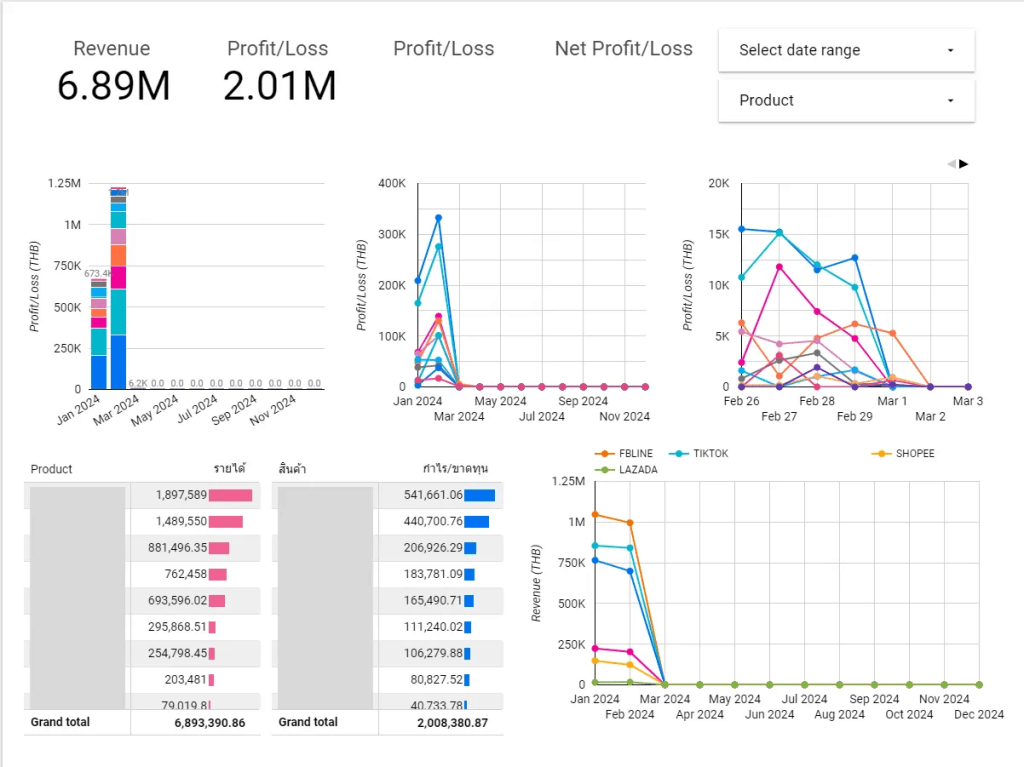
Task: Click the Grand total 2,008,380.87 cell
Action: click(452, 722)
